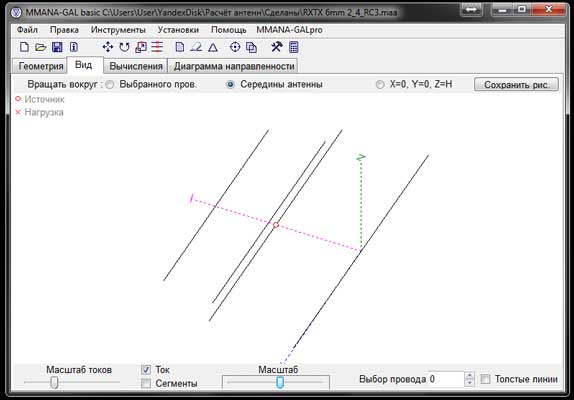Open the triangle tool icon
574x400 pixels.
click(213, 47)
